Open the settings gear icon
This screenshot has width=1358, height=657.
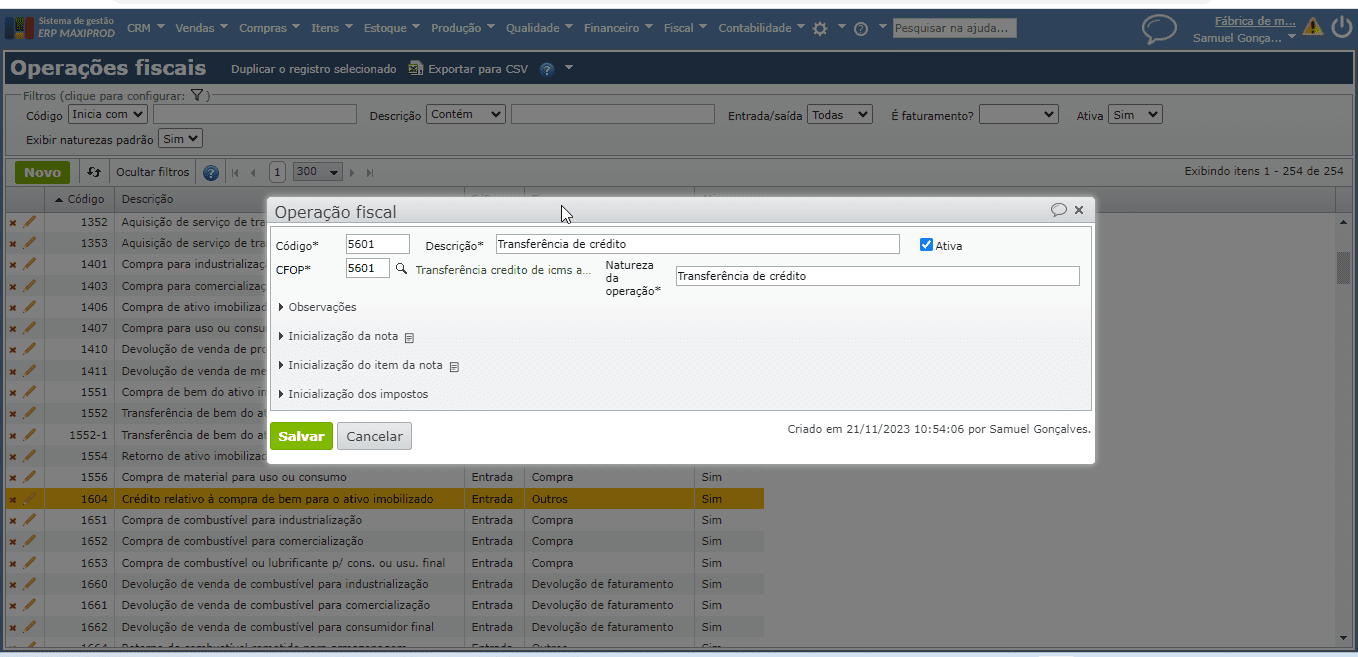820,29
